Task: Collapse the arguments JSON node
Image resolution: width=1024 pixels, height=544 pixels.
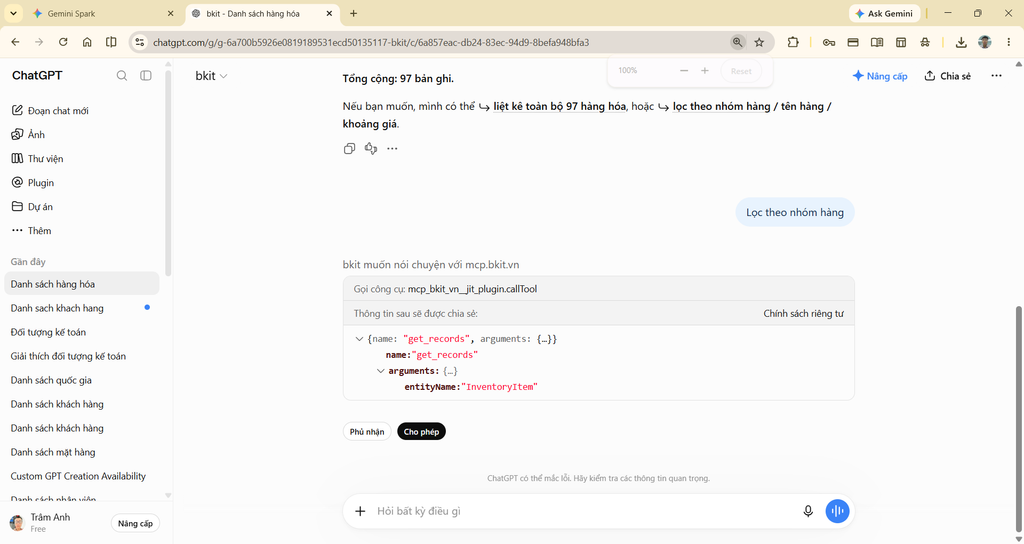Action: point(380,371)
